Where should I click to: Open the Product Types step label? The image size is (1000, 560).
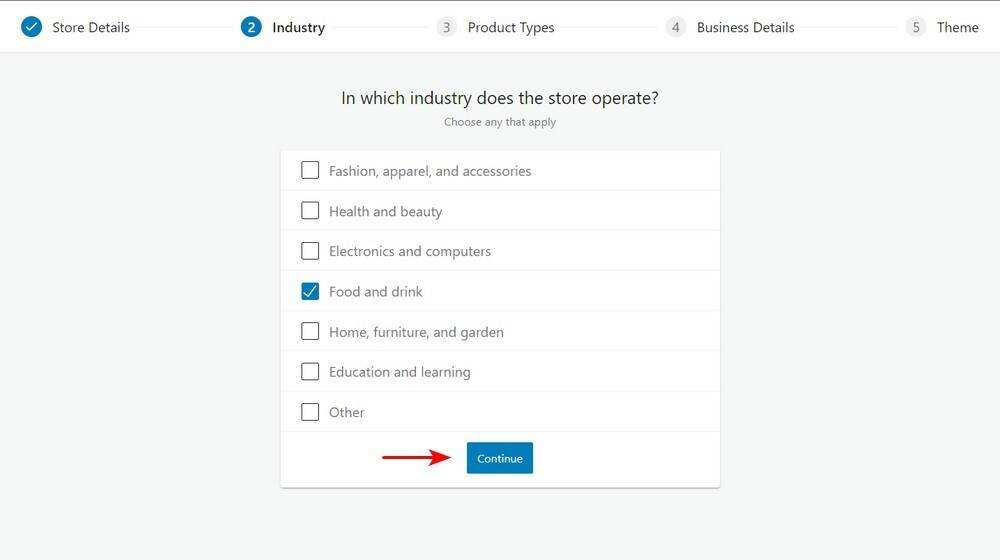tap(511, 27)
